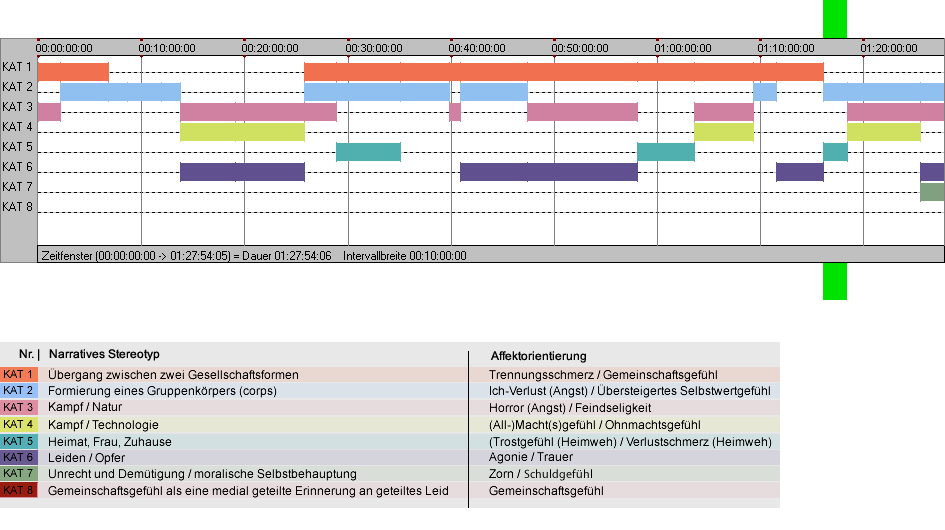Click '(Trostgefühl (Heimweh) / Verlustschmerz (Heimweh)'
Viewport: 945px width, 530px height.
[x=630, y=441]
